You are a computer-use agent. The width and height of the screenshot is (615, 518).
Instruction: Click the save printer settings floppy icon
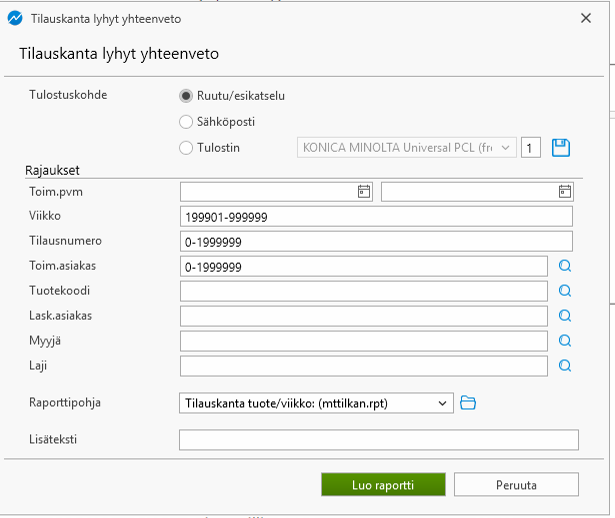click(560, 148)
